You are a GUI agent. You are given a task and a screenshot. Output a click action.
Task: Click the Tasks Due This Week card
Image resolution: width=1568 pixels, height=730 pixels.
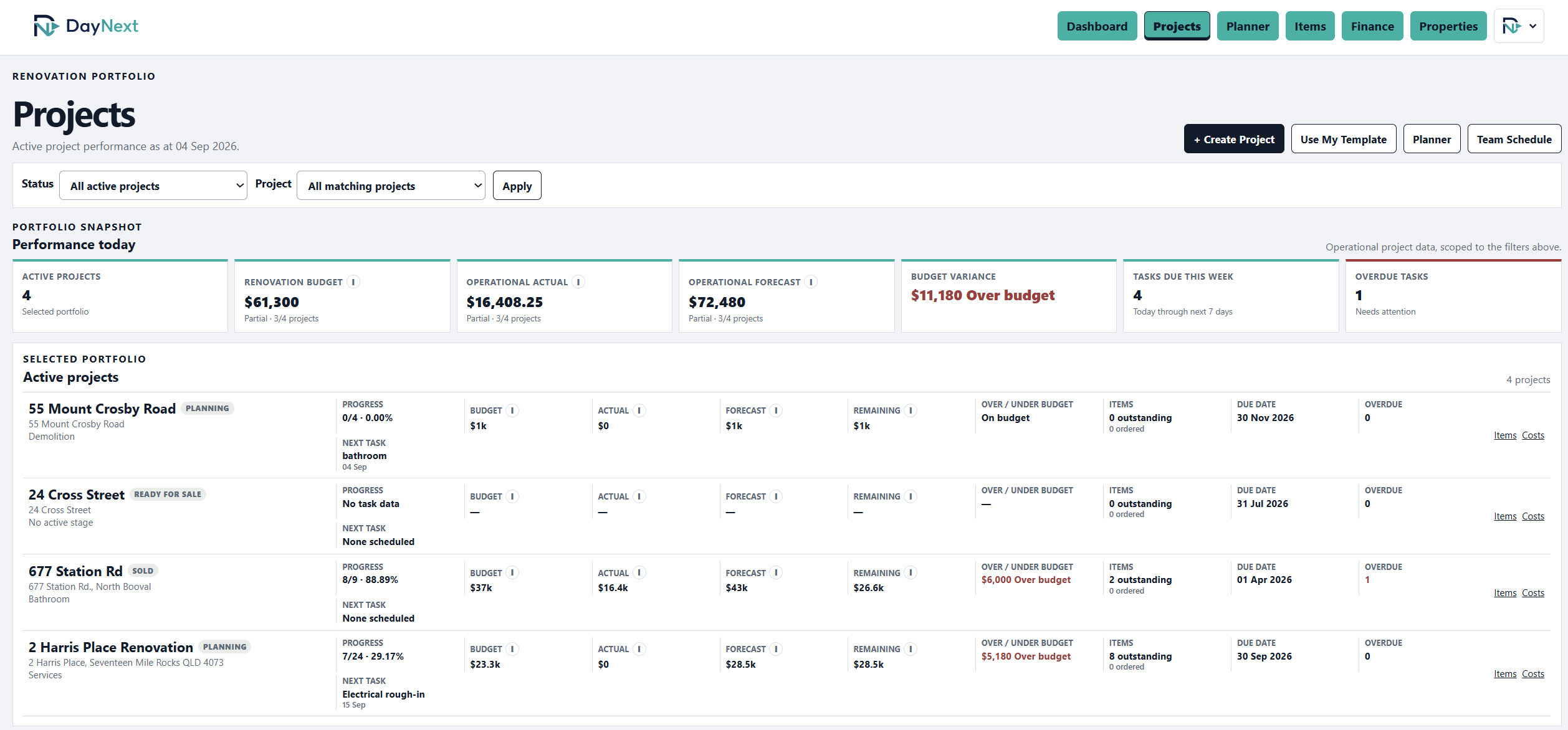click(x=1231, y=296)
